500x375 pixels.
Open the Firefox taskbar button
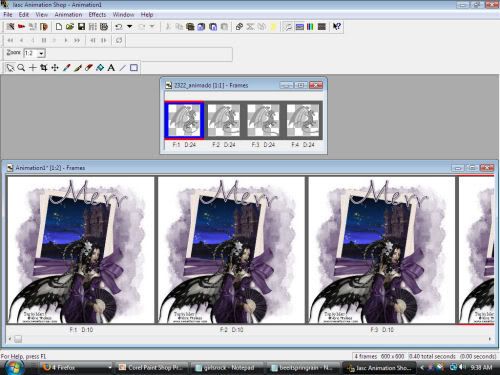point(76,368)
